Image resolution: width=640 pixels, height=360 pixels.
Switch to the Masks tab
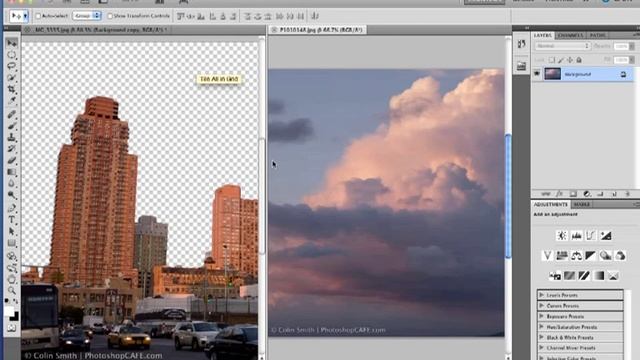[582, 204]
